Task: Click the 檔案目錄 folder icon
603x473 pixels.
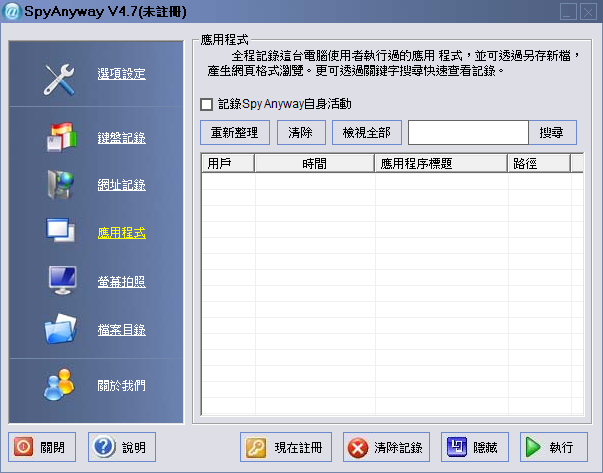Action: pyautogui.click(x=60, y=329)
